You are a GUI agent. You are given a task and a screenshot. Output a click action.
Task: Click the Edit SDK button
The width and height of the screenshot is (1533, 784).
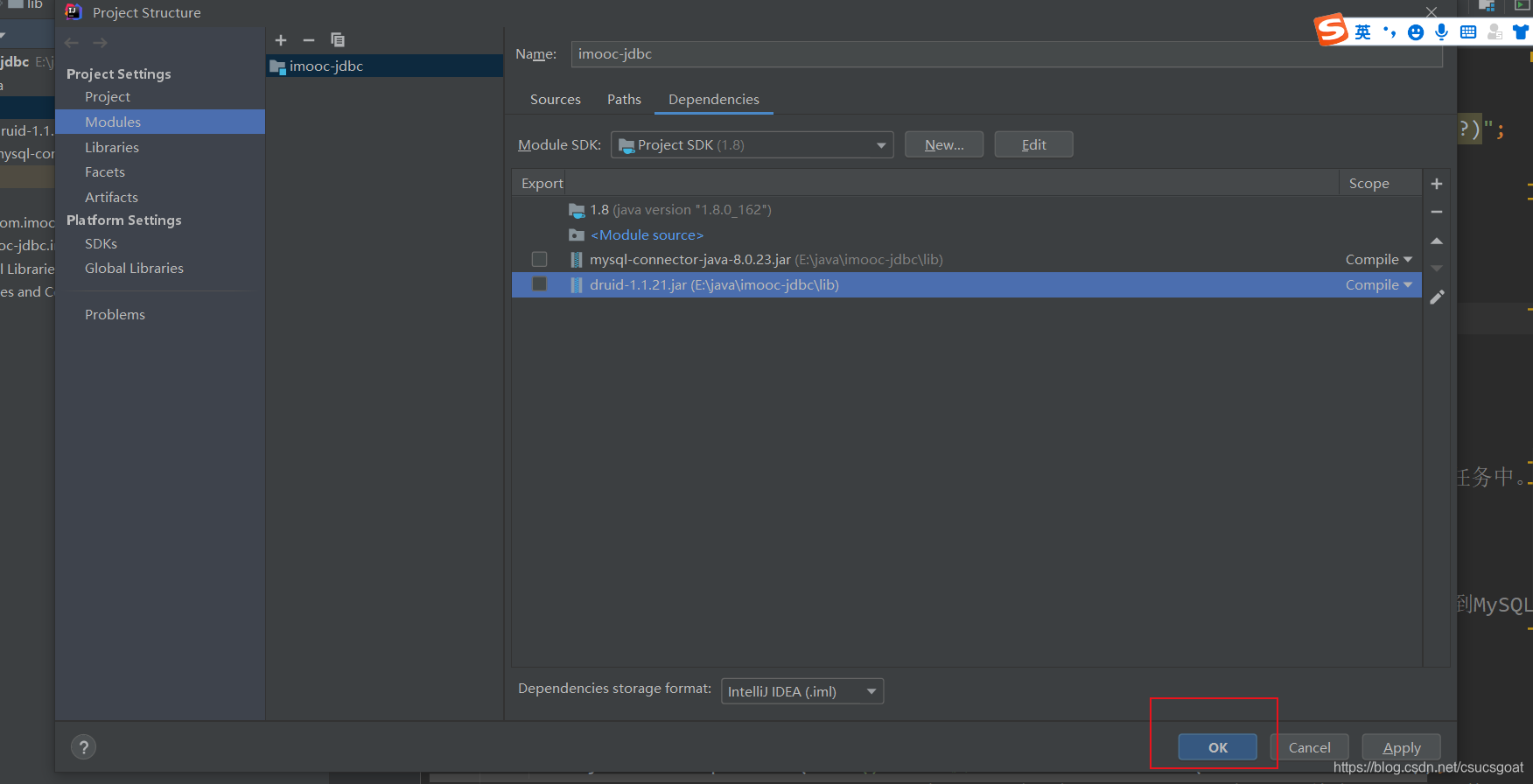click(x=1034, y=145)
